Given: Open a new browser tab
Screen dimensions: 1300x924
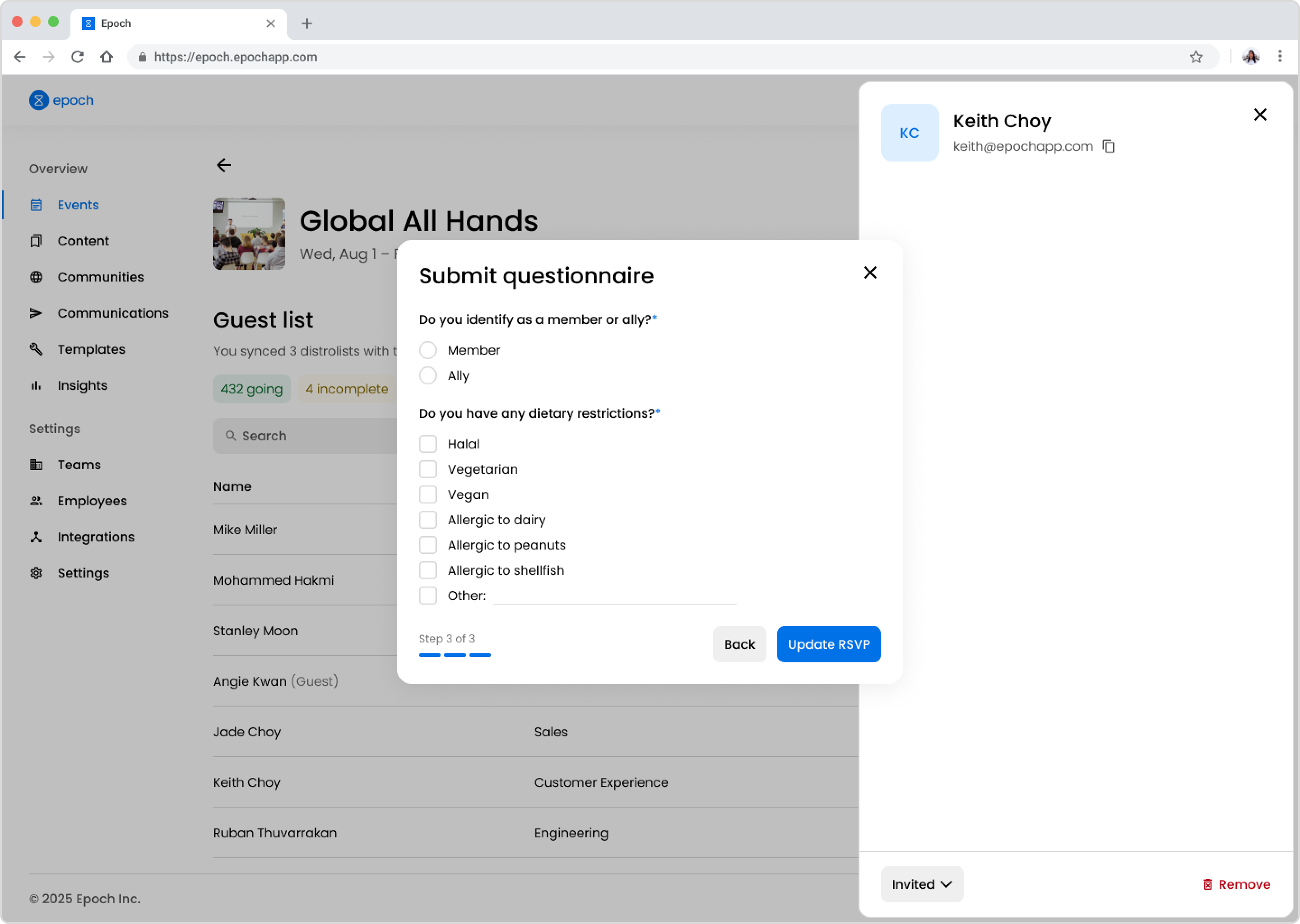Looking at the screenshot, I should (x=307, y=23).
